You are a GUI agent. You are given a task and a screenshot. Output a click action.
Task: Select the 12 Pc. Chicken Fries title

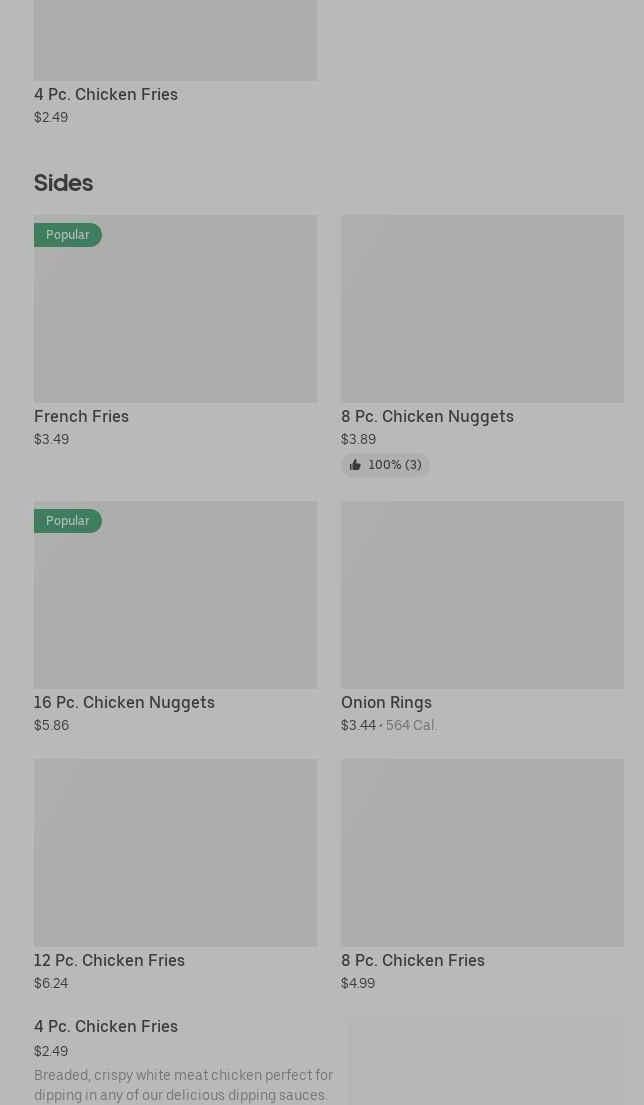click(x=109, y=960)
